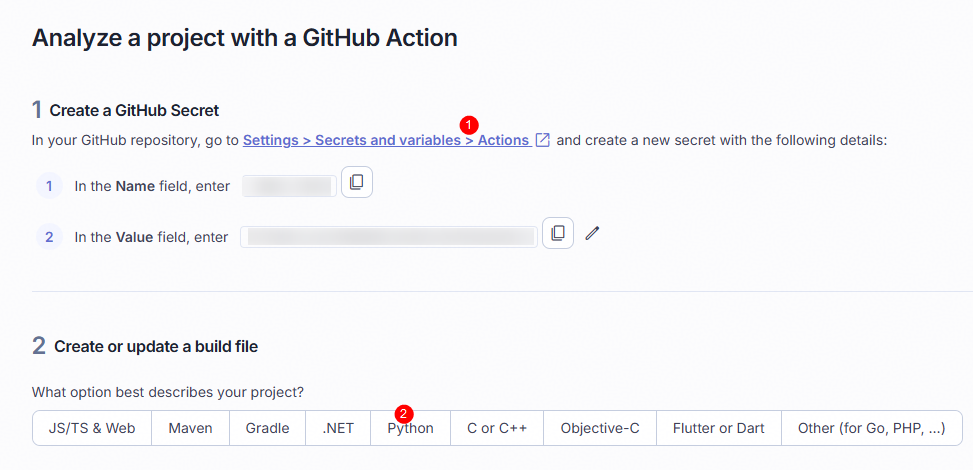Open the external link icon after Actions
The width and height of the screenshot is (973, 470).
coord(542,140)
